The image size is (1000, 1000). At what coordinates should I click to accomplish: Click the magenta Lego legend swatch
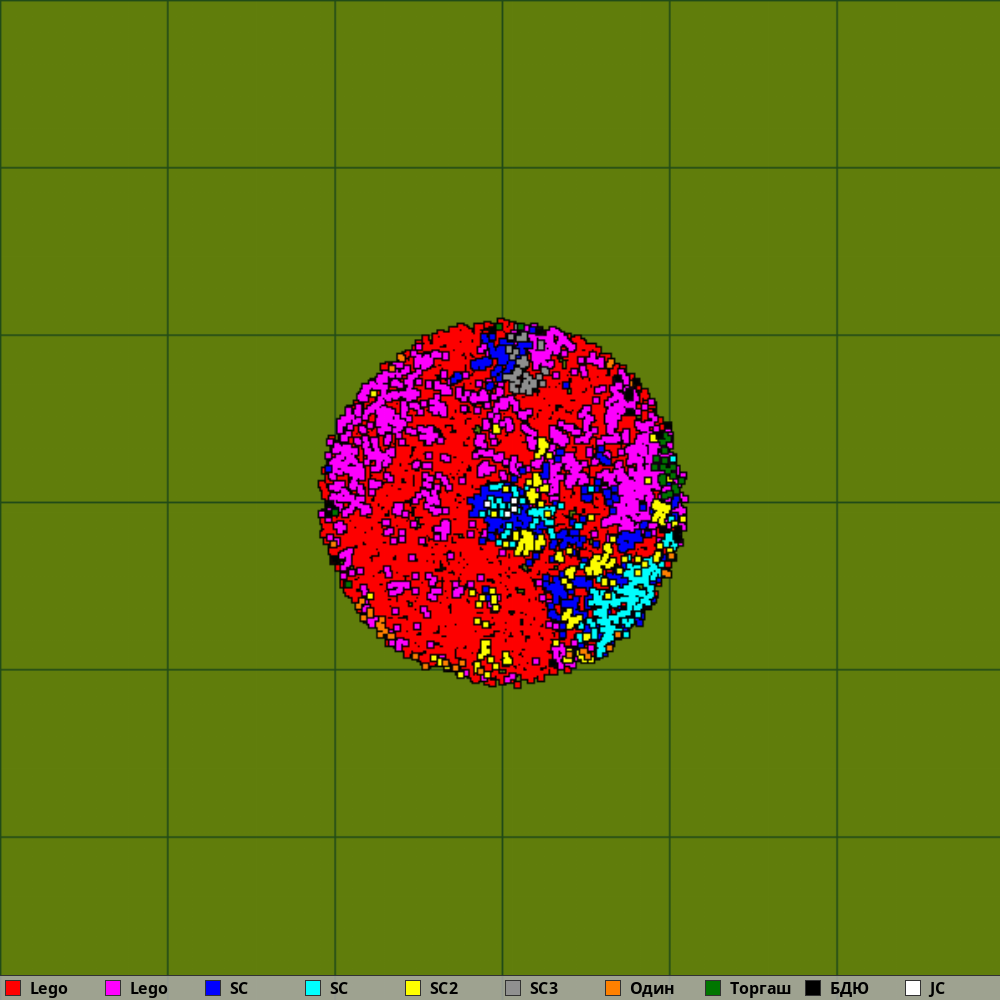[113, 988]
